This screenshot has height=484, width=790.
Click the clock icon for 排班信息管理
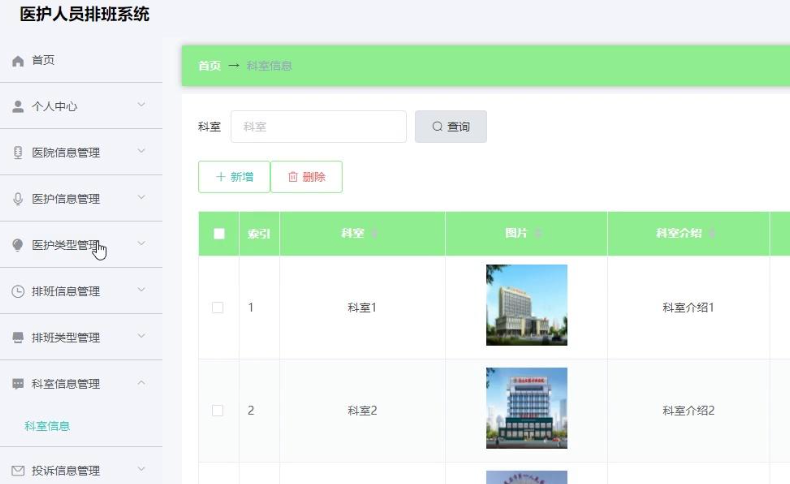tap(18, 292)
